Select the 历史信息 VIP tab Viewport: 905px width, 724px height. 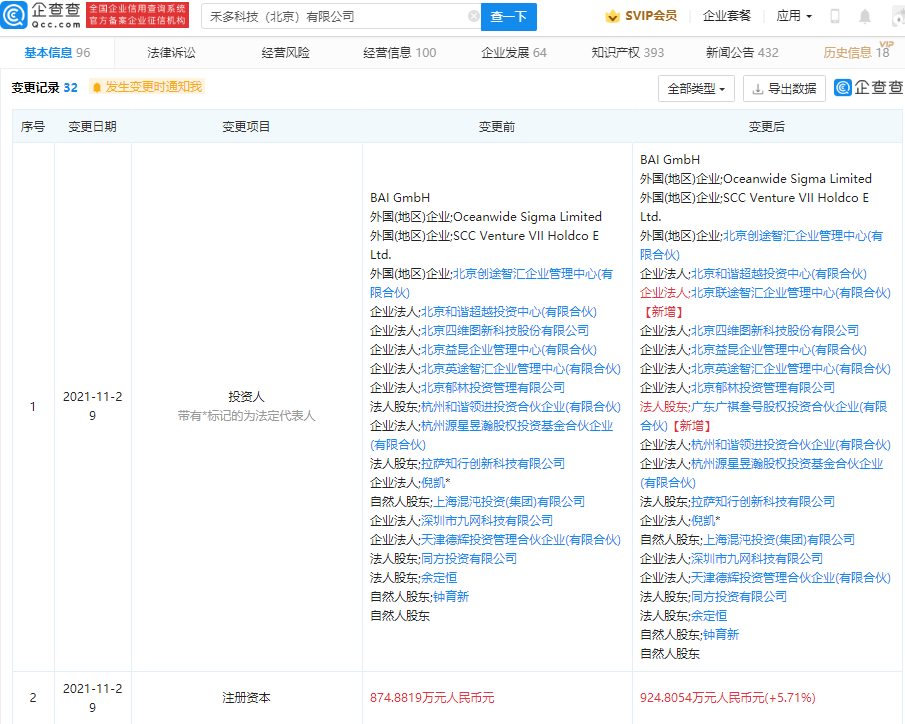858,51
